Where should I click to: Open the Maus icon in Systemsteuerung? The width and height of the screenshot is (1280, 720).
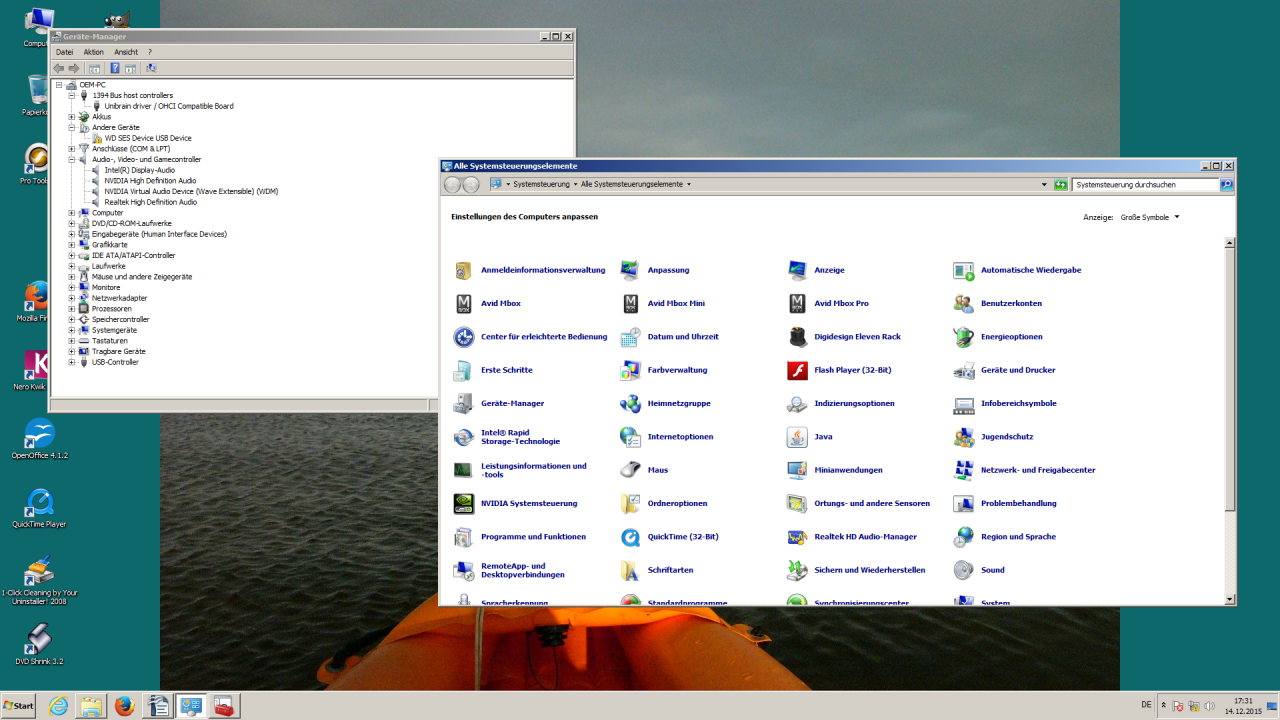630,470
